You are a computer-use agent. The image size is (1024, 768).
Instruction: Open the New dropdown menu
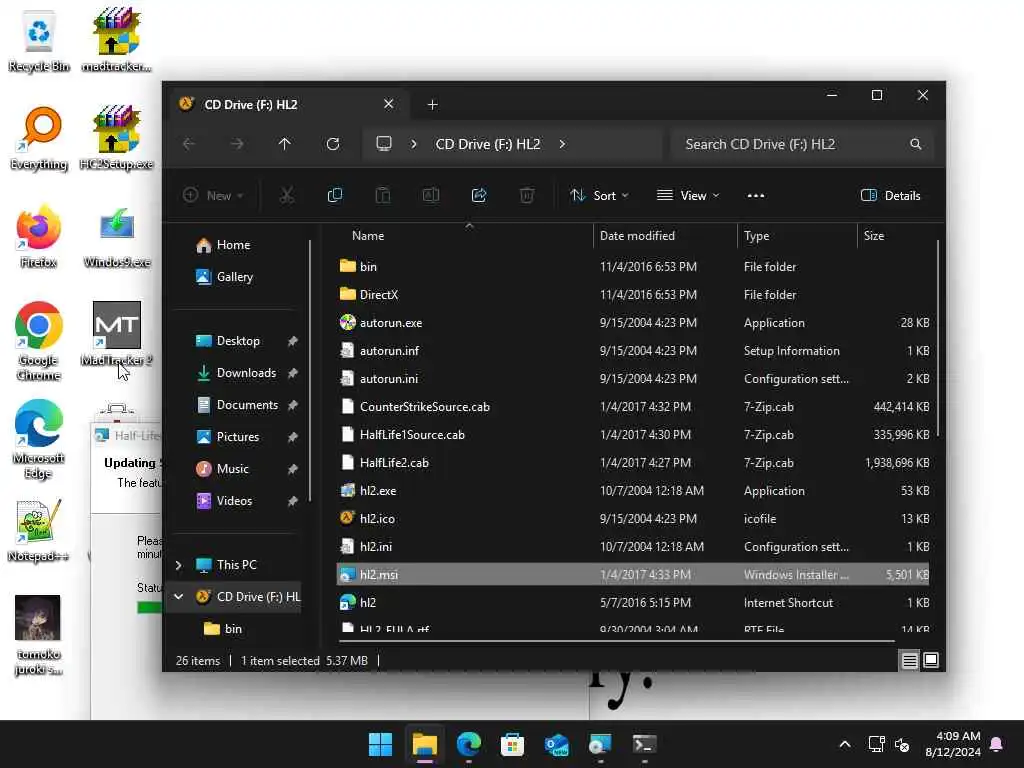tap(214, 195)
